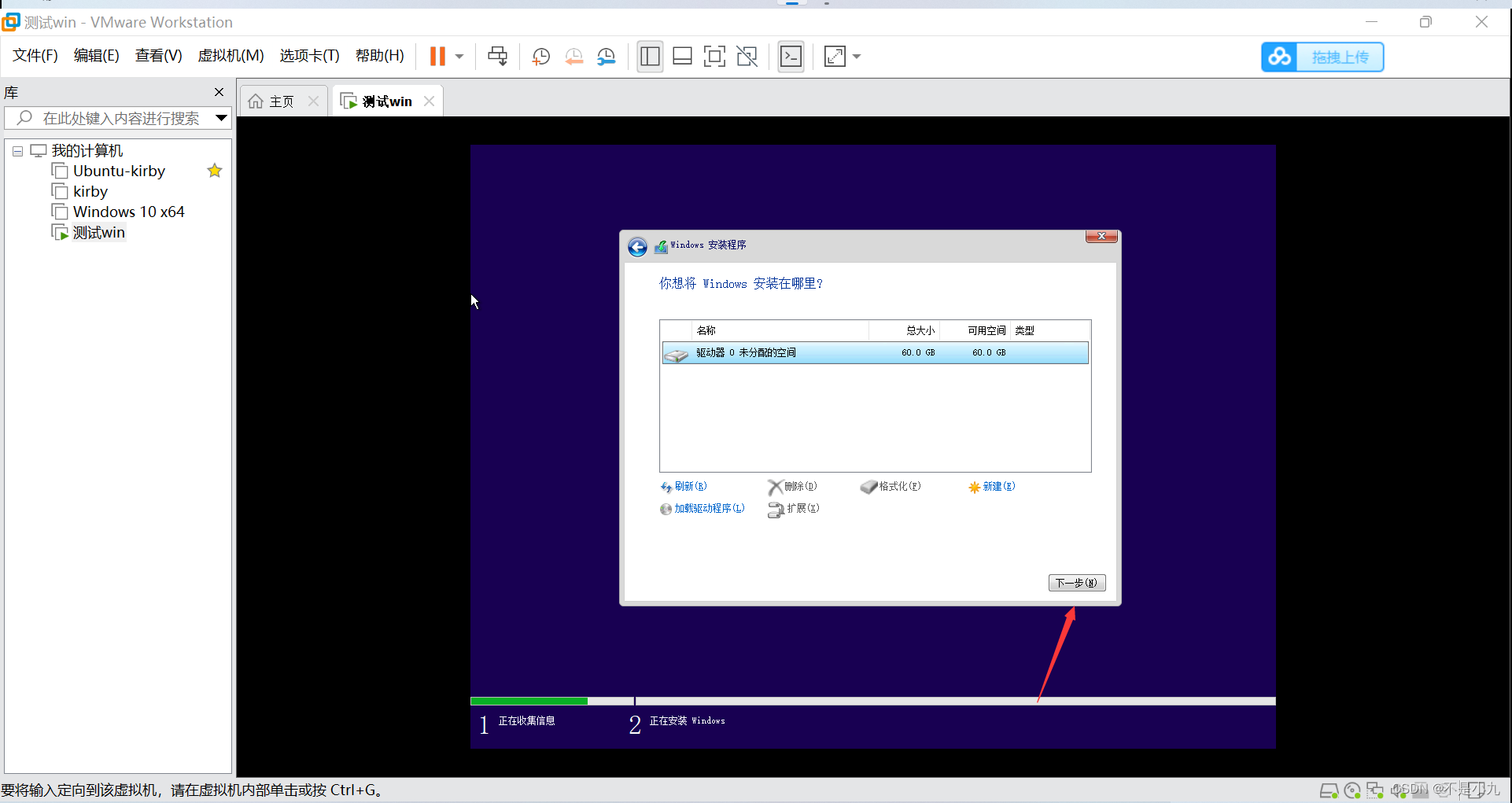
Task: Open the 编辑(E) menu
Action: tap(96, 56)
